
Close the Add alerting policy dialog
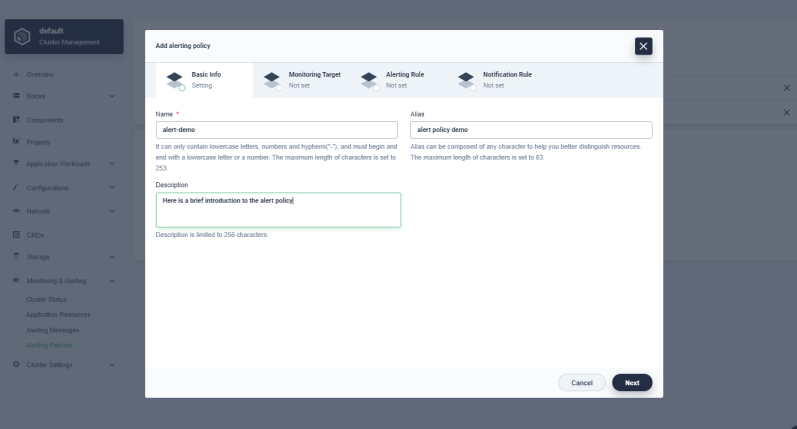(x=643, y=46)
